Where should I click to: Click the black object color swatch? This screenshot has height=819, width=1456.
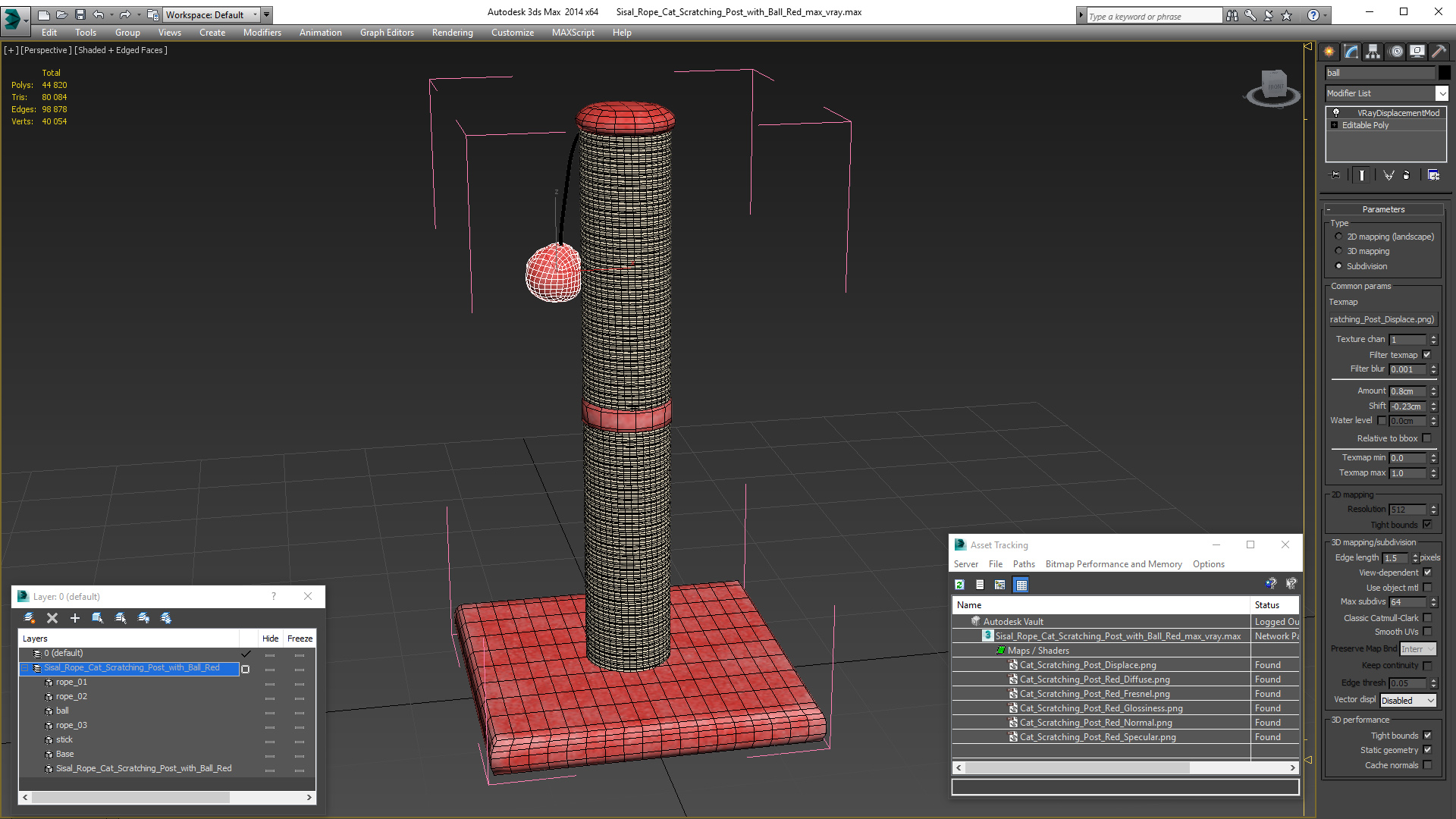tap(1444, 73)
